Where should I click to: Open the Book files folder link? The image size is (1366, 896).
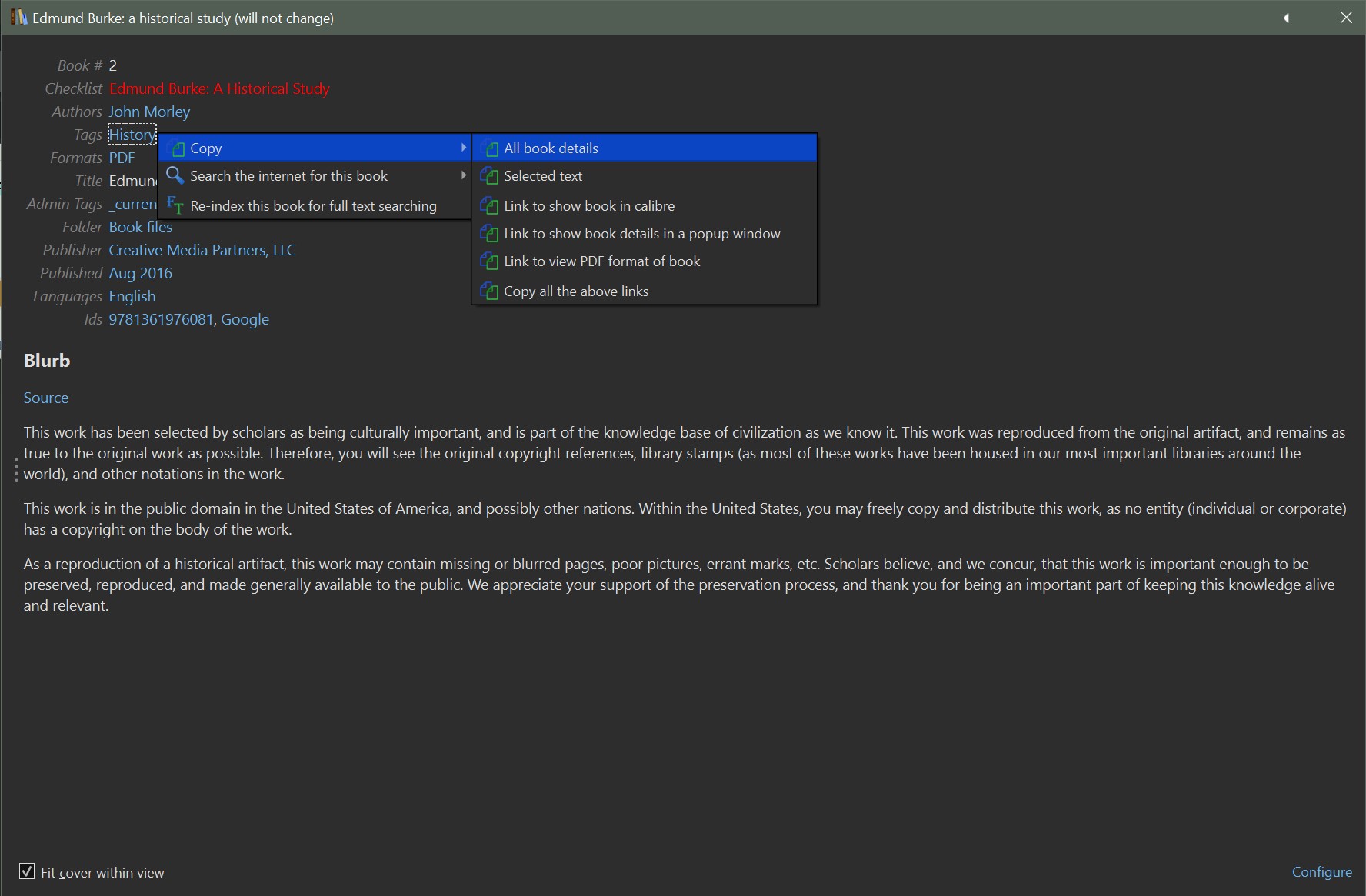[141, 227]
